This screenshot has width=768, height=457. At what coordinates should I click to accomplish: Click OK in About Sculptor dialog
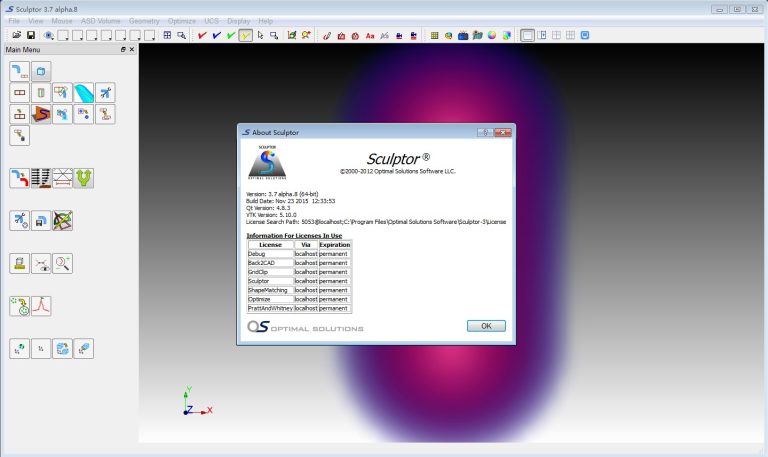point(486,326)
